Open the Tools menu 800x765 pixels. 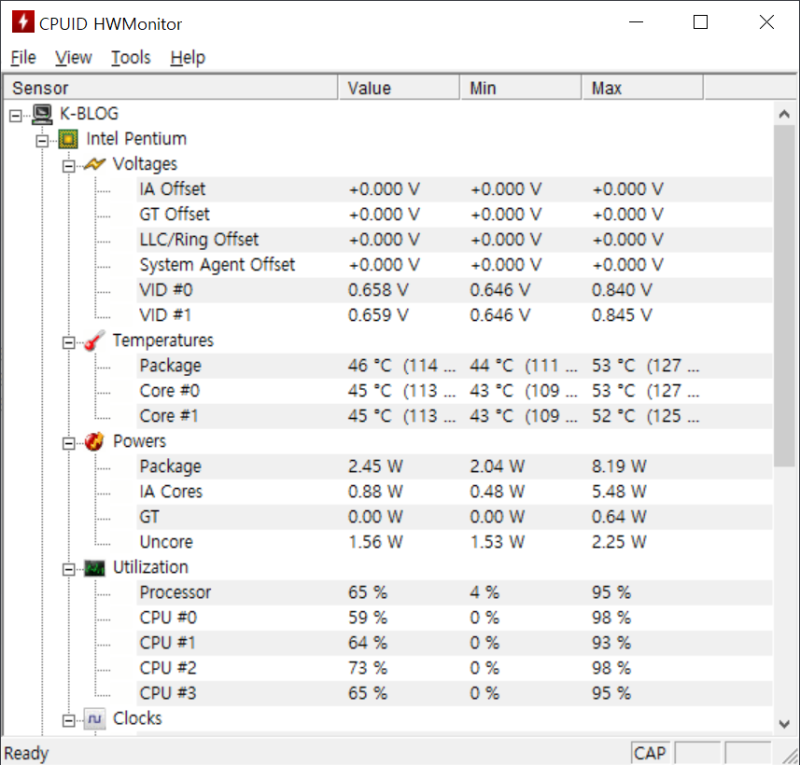point(131,57)
